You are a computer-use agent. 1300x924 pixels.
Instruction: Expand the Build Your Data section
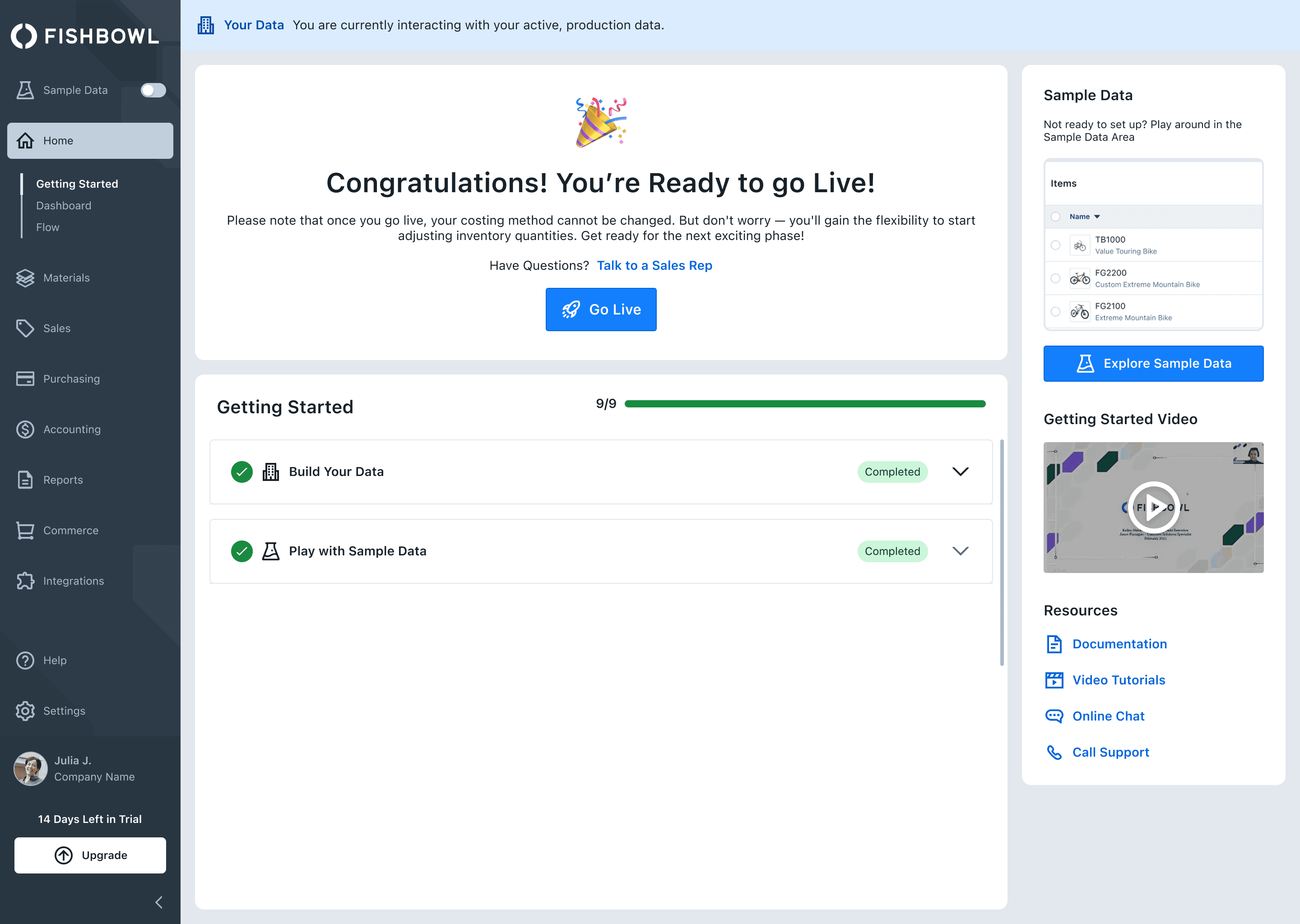tap(960, 471)
